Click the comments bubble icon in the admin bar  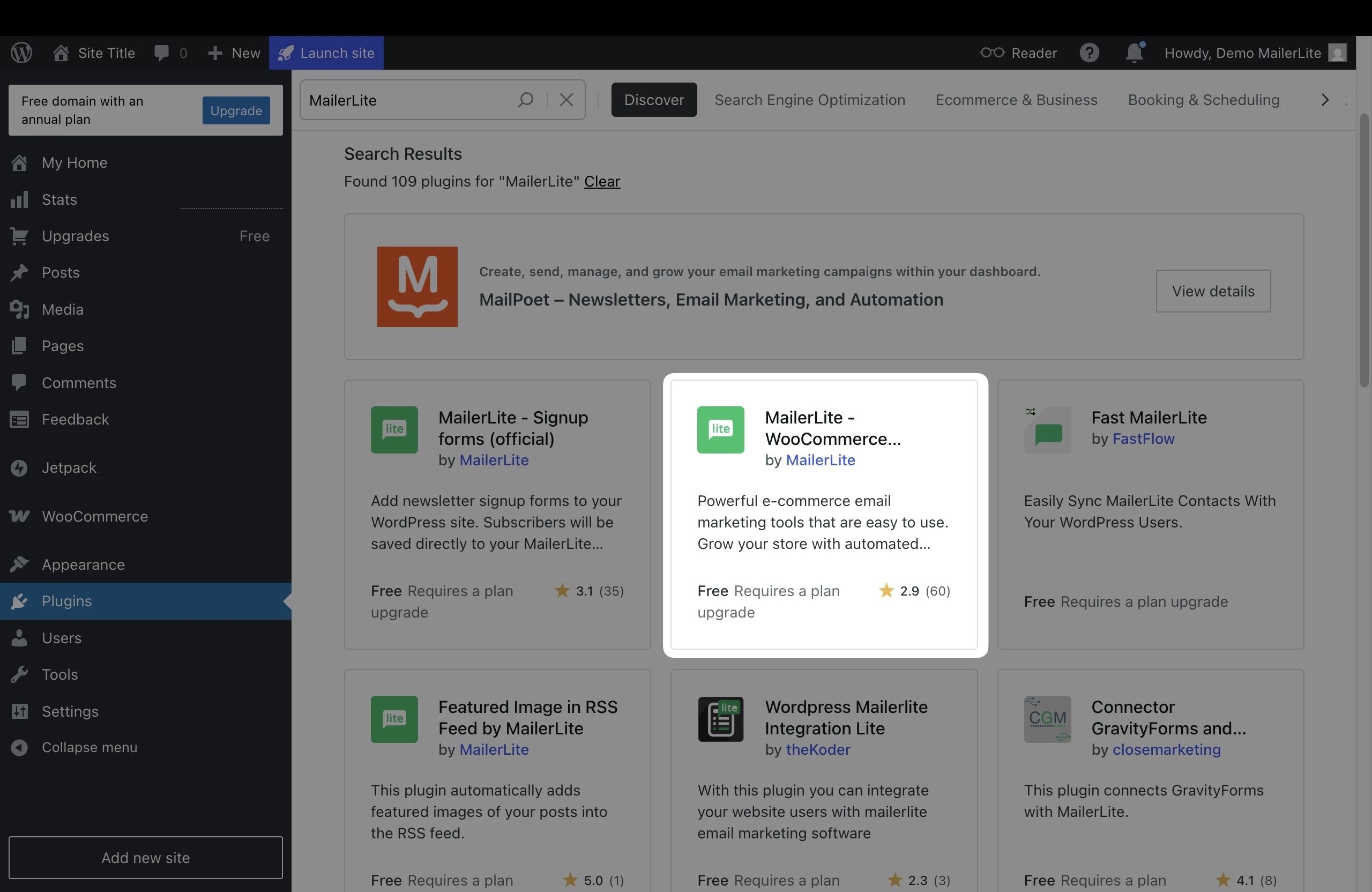coord(162,53)
